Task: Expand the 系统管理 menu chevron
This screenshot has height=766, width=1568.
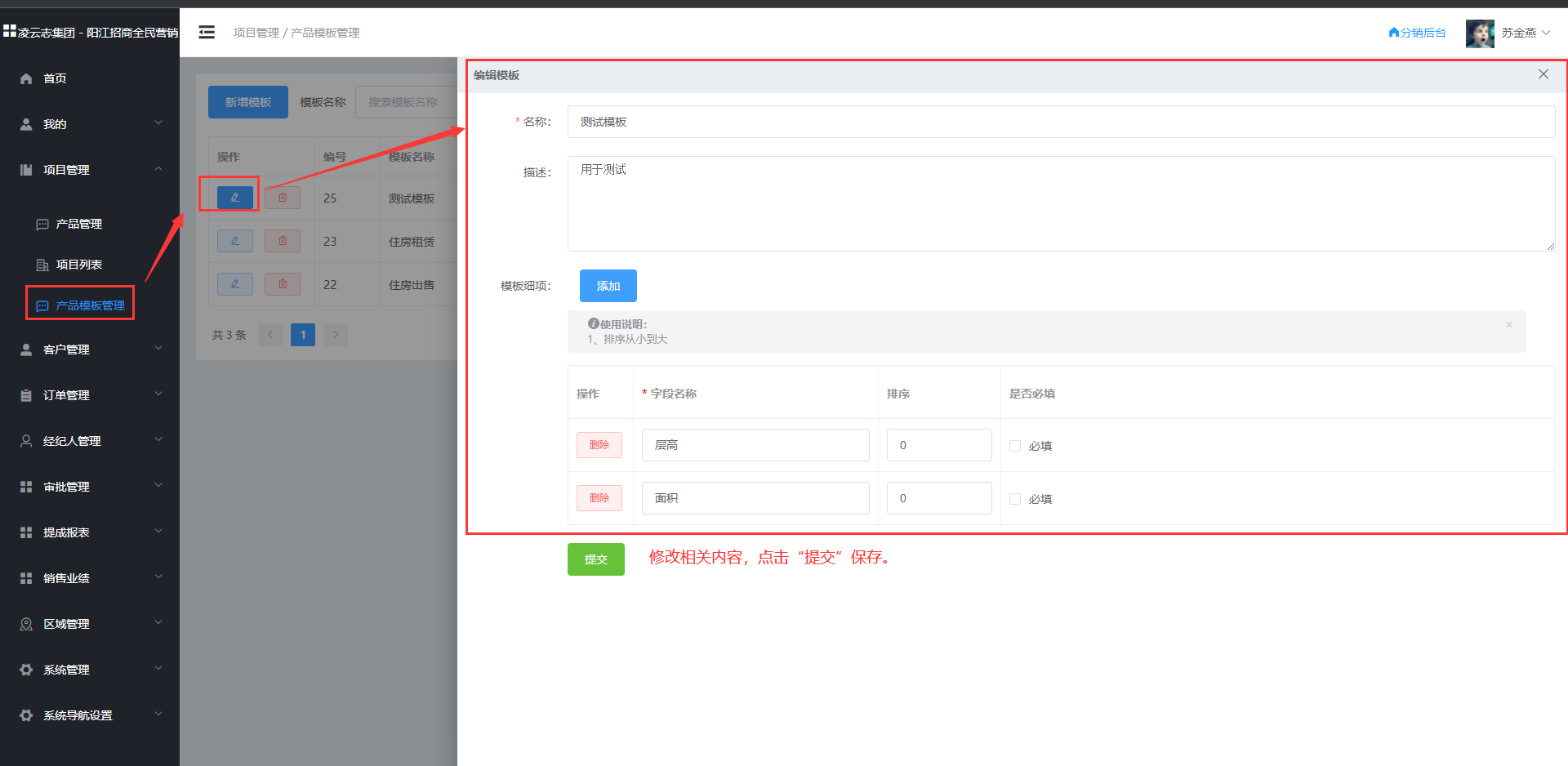Action: click(158, 669)
